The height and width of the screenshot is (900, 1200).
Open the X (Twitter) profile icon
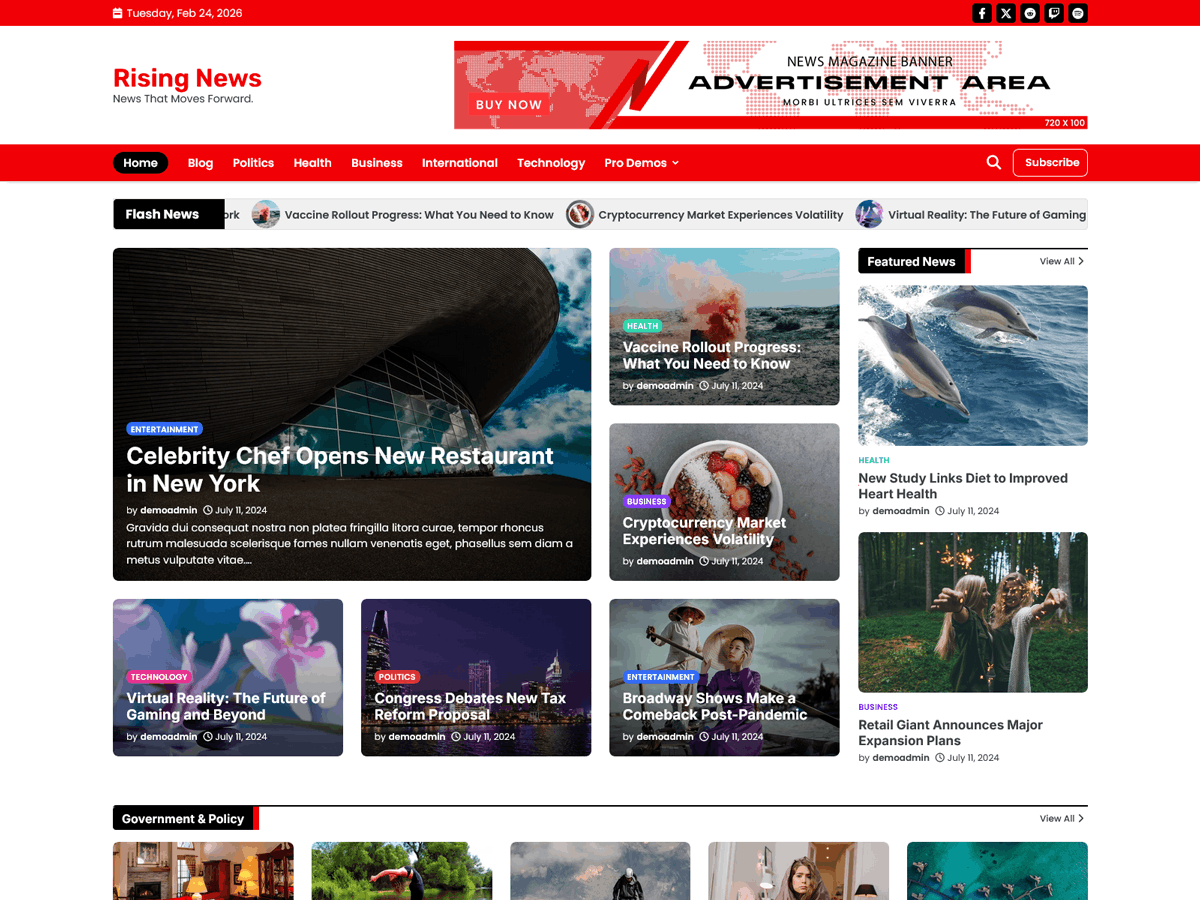point(1005,13)
